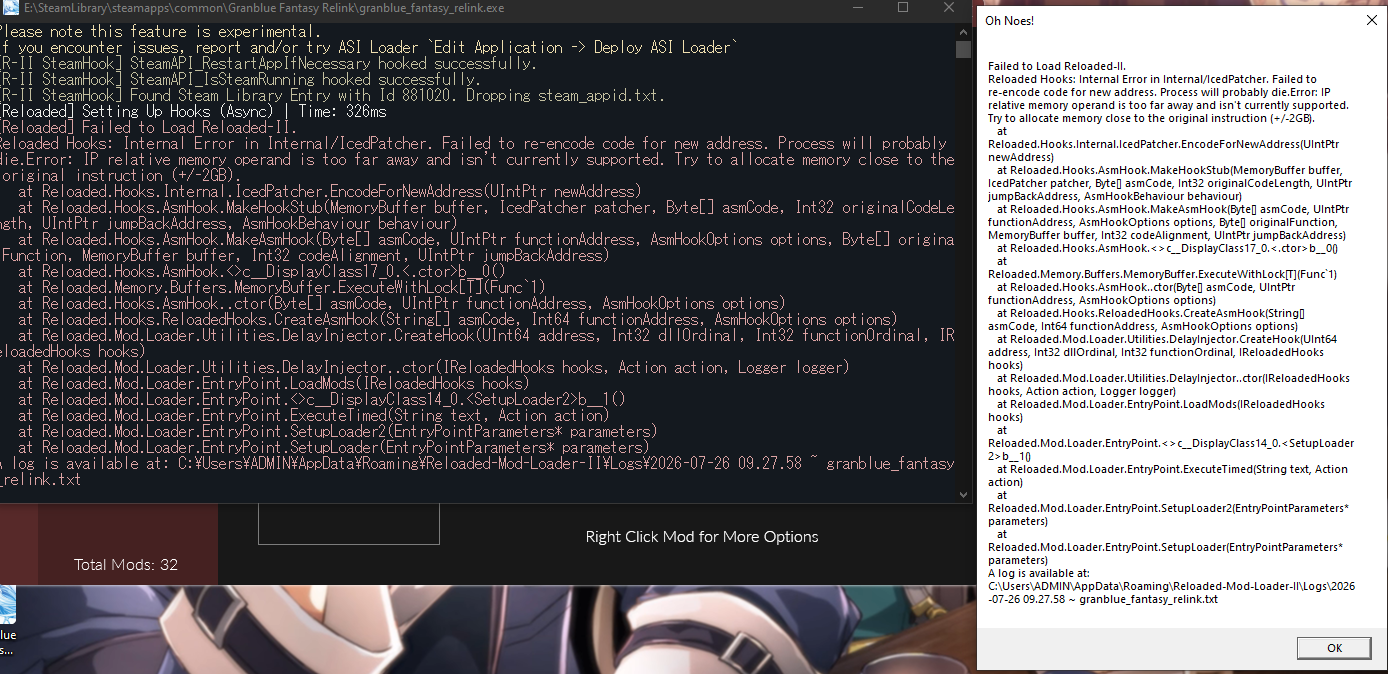Image resolution: width=1388 pixels, height=674 pixels.
Task: Click console line mentioning 'Deploy ASI Loader'
Action: pos(369,47)
